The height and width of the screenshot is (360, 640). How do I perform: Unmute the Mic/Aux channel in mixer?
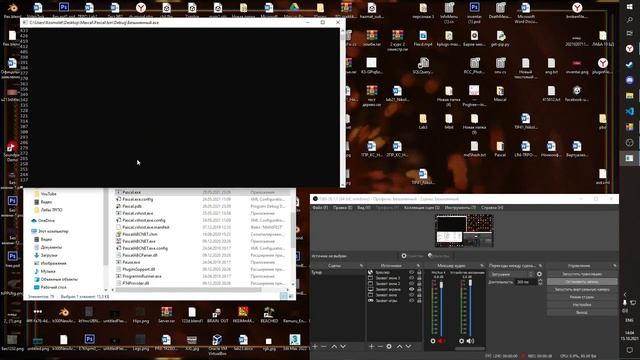coord(442,341)
